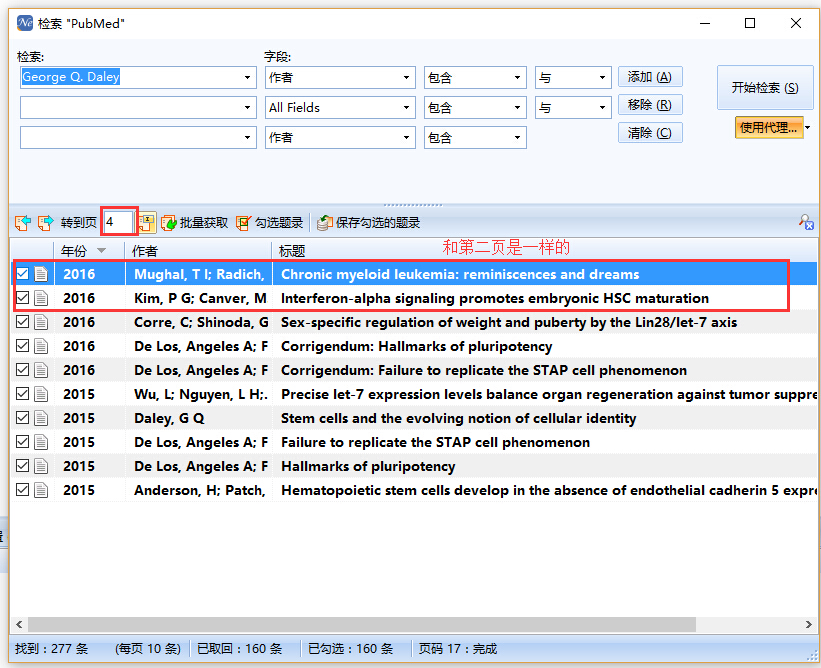Click 开始检索 (S) to start search

click(x=765, y=87)
